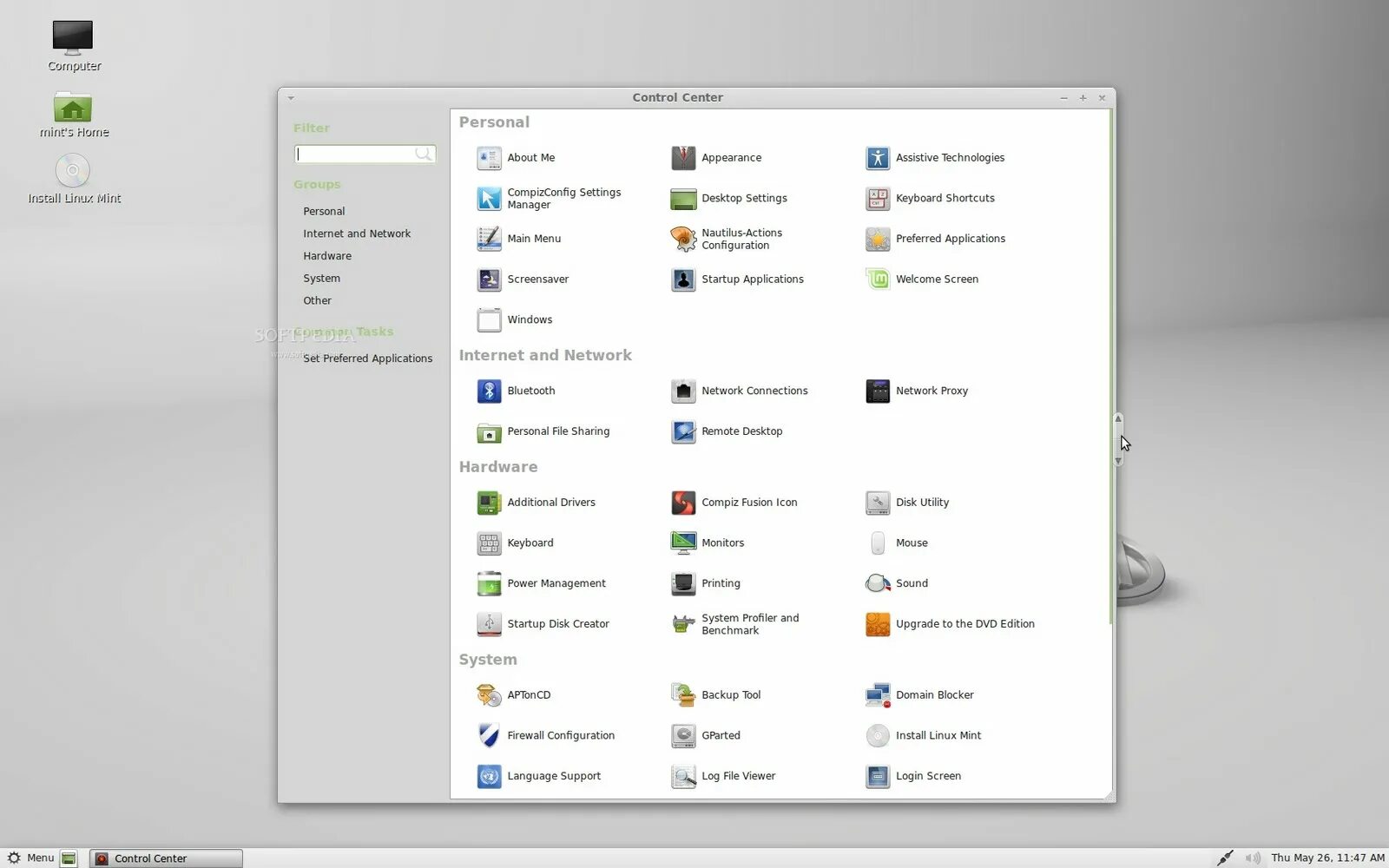Open Startup Applications icon

683,279
